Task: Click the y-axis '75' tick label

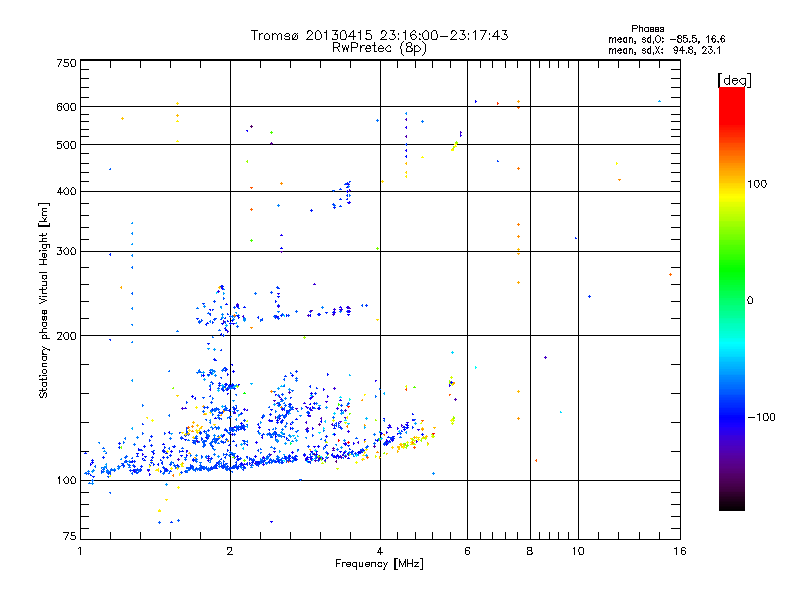Action: click(x=70, y=536)
